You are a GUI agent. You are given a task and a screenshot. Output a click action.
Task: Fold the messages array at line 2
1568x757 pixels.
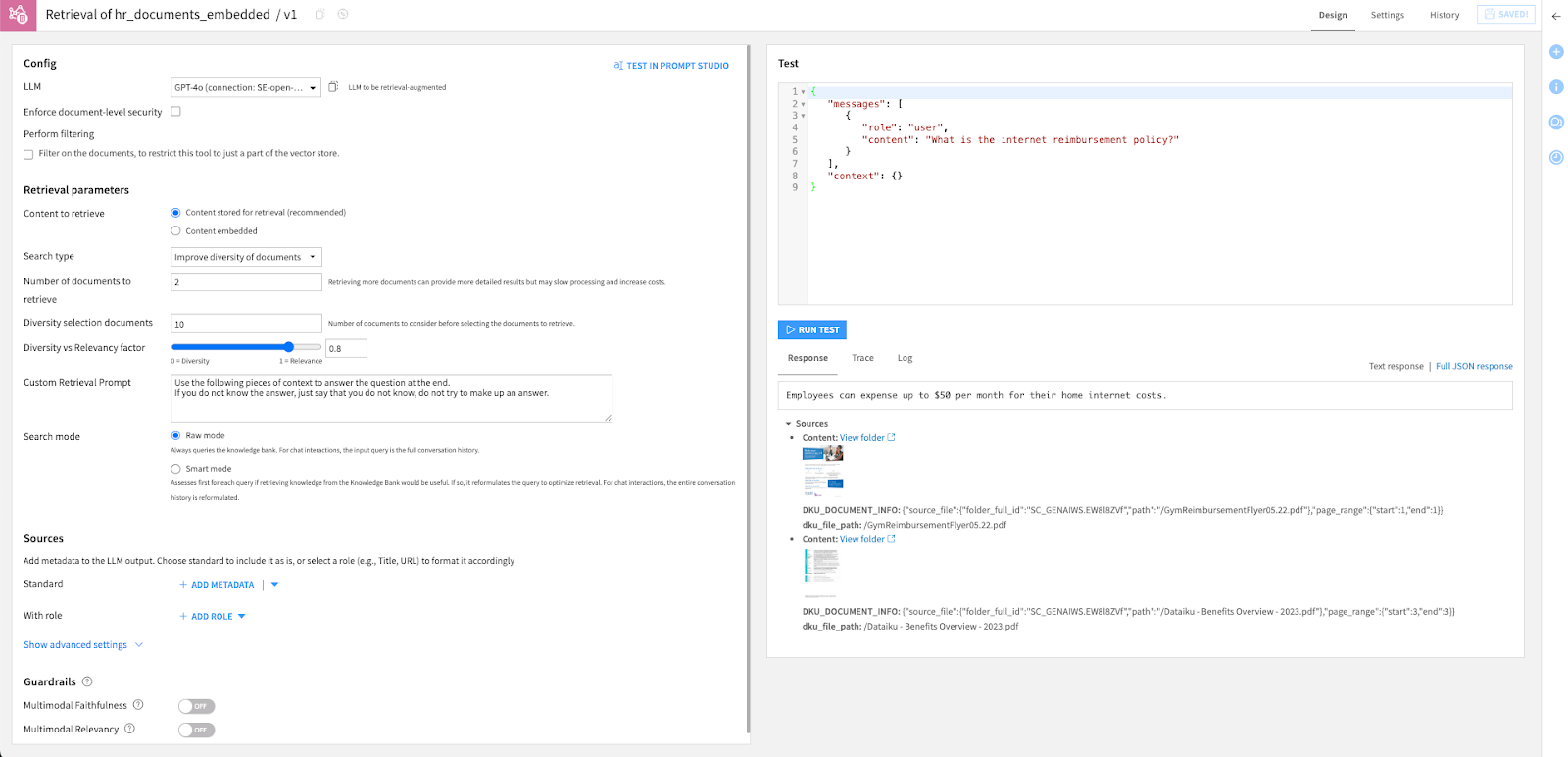804,104
